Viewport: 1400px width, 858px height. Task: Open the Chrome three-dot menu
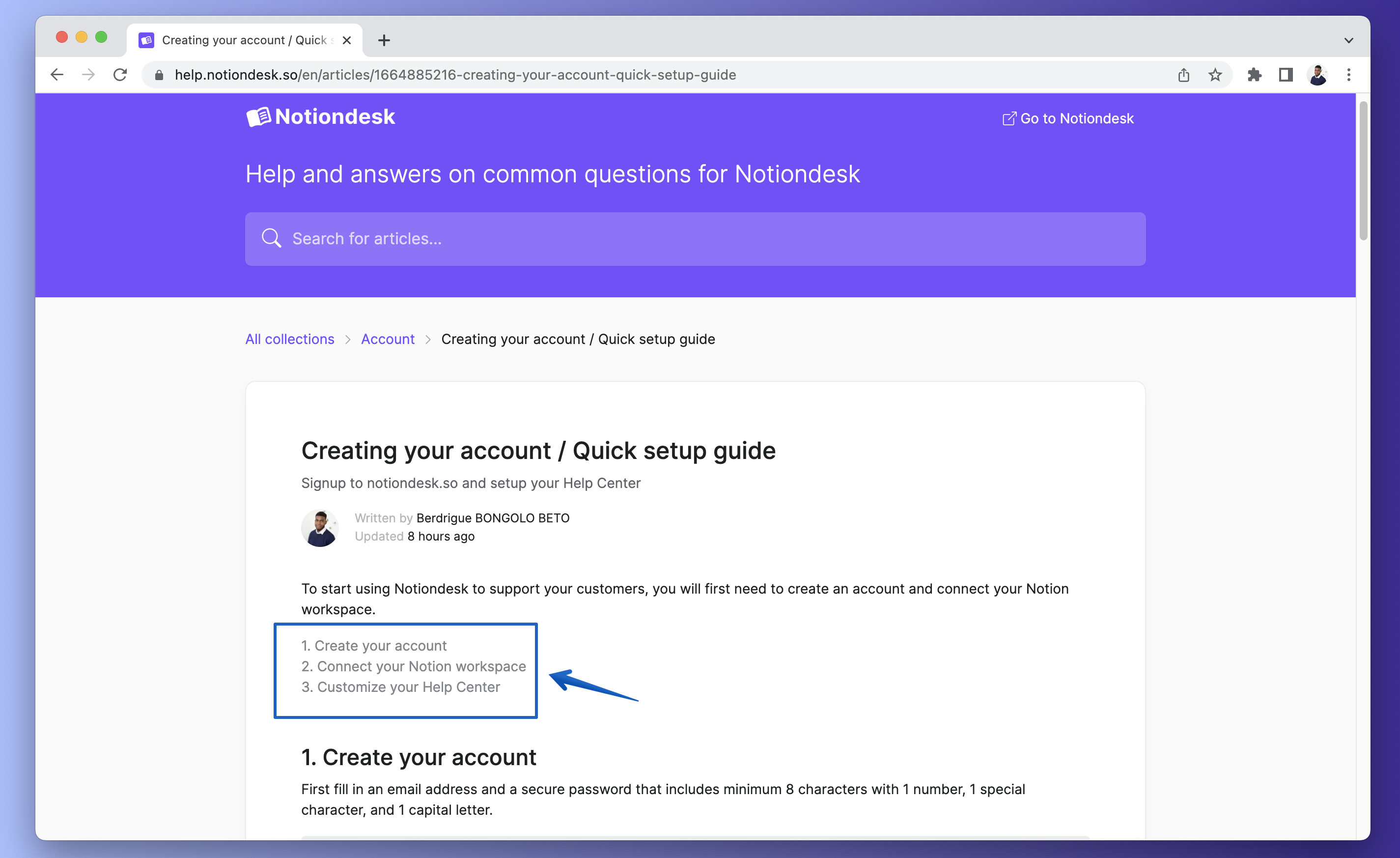tap(1349, 75)
